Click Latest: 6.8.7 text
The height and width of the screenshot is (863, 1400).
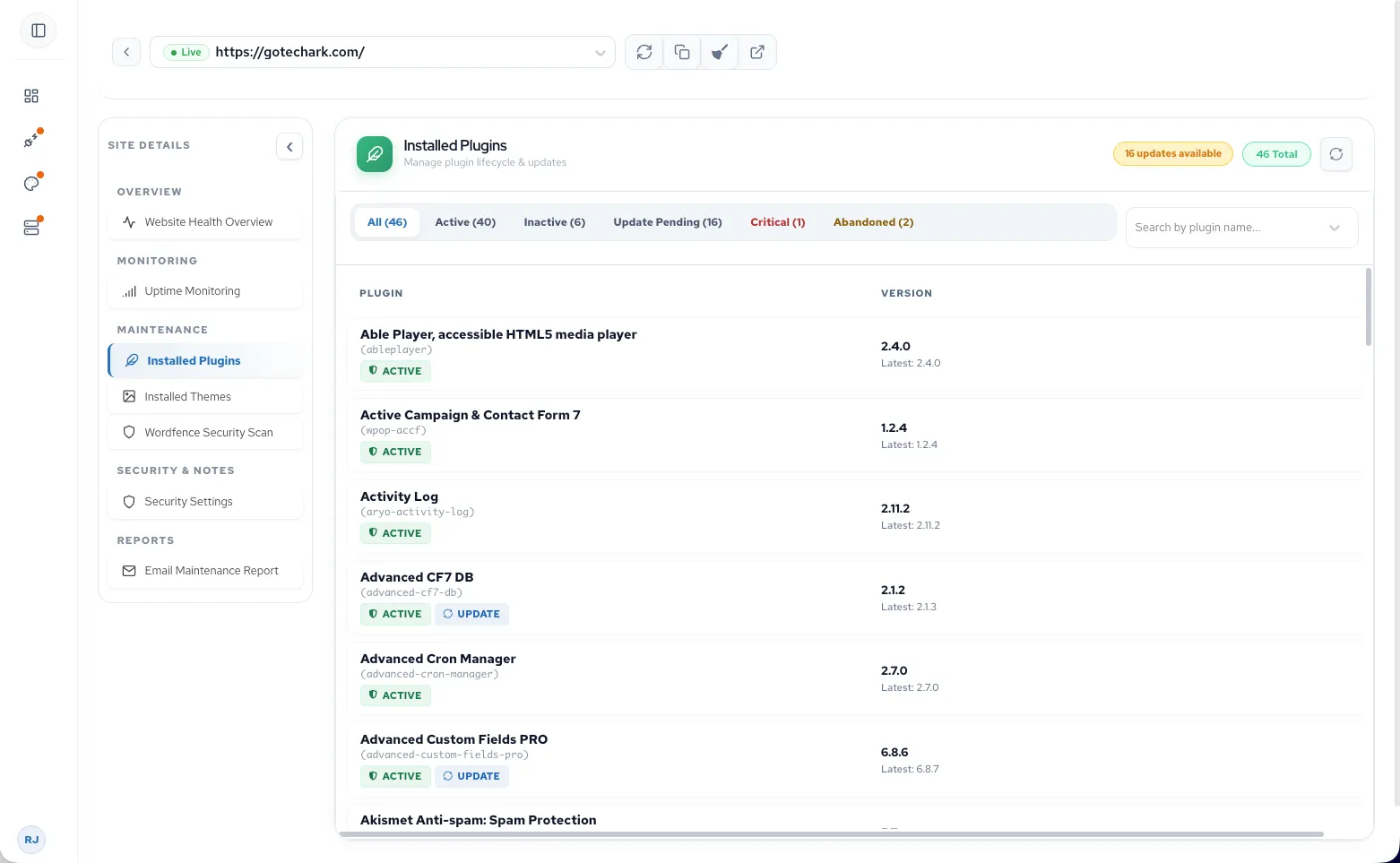(910, 769)
